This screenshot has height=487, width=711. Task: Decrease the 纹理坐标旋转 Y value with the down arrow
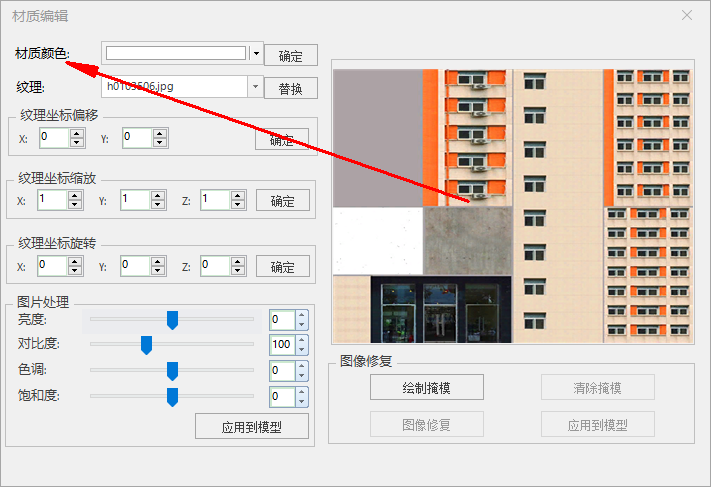pyautogui.click(x=158, y=271)
